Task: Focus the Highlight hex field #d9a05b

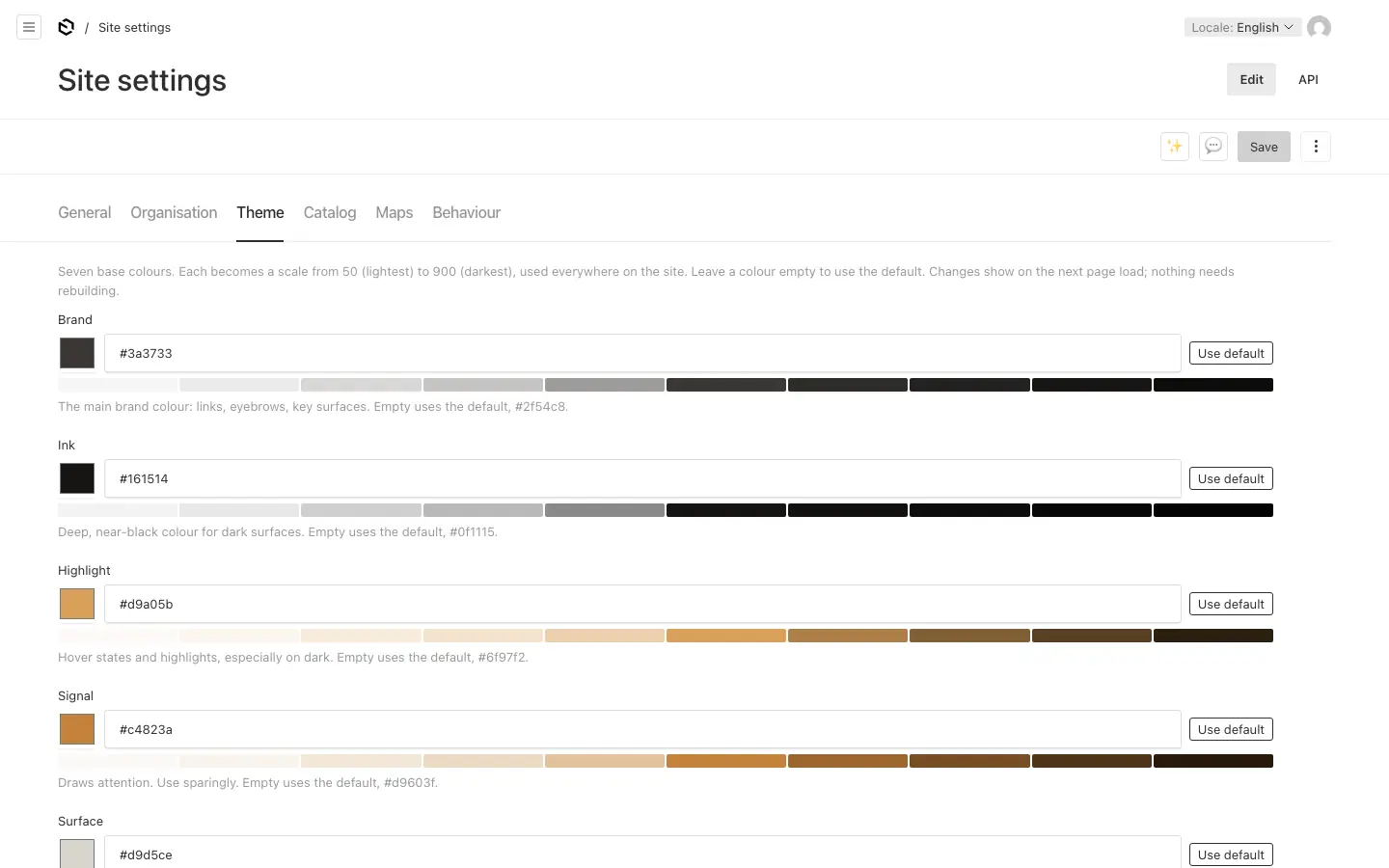Action: point(642,604)
